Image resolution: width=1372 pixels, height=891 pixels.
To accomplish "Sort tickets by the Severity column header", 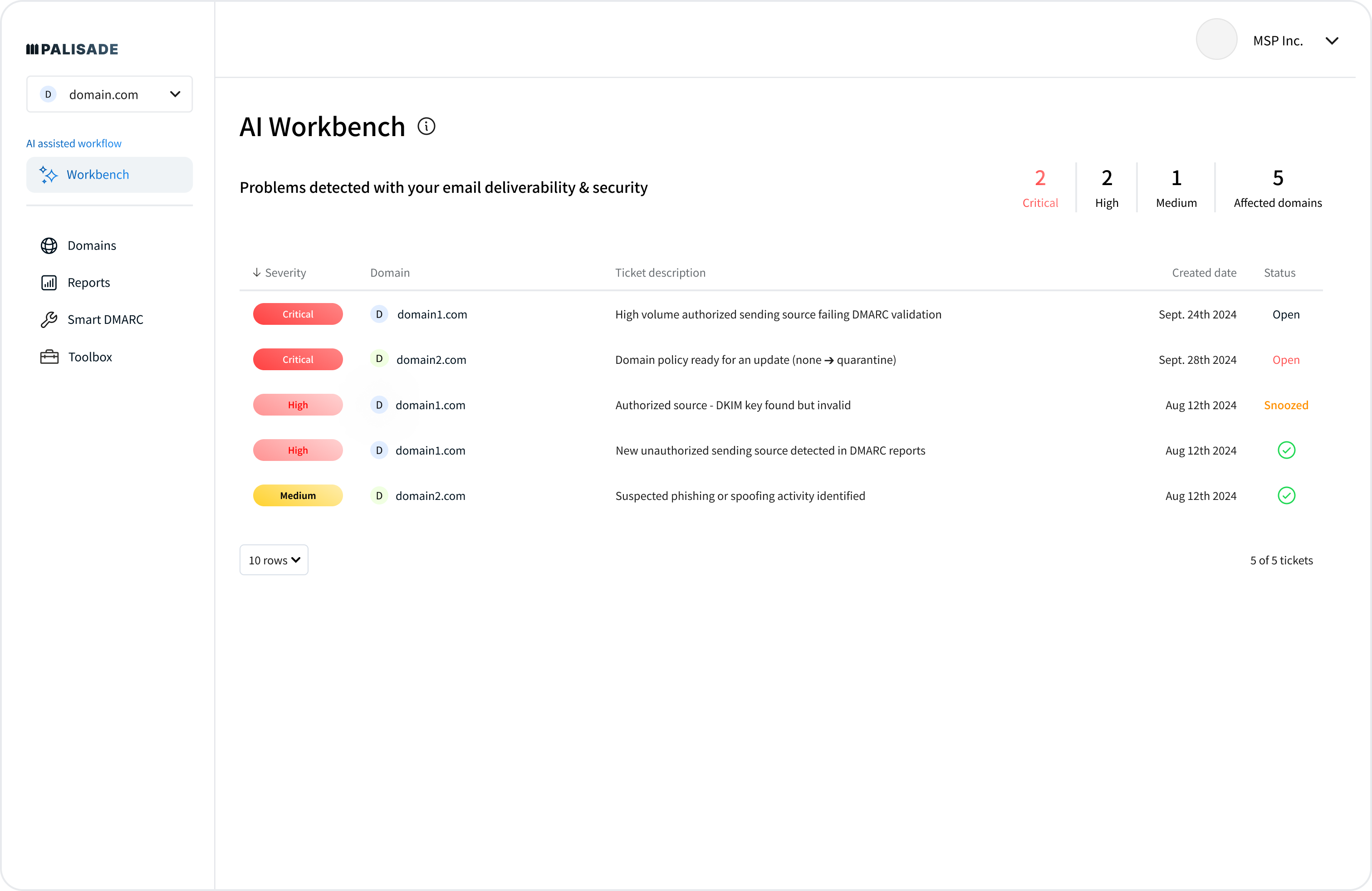I will (x=279, y=273).
